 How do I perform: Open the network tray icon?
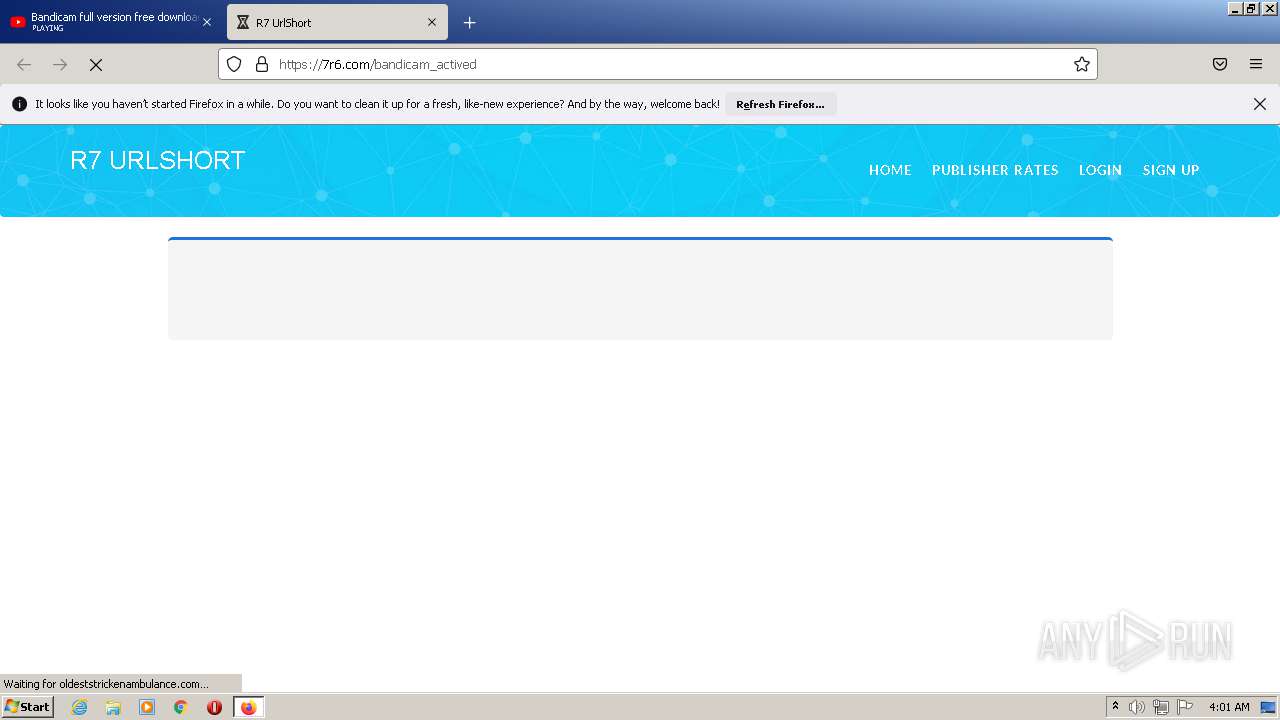1161,707
